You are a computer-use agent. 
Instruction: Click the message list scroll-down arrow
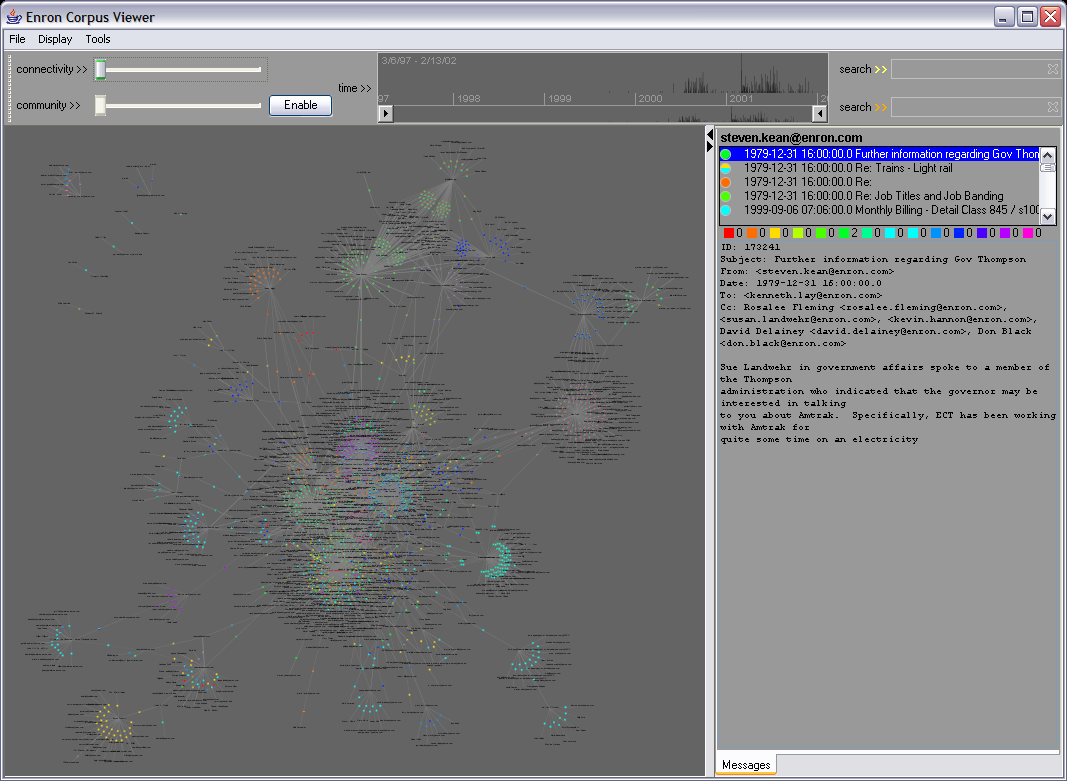coord(1048,217)
